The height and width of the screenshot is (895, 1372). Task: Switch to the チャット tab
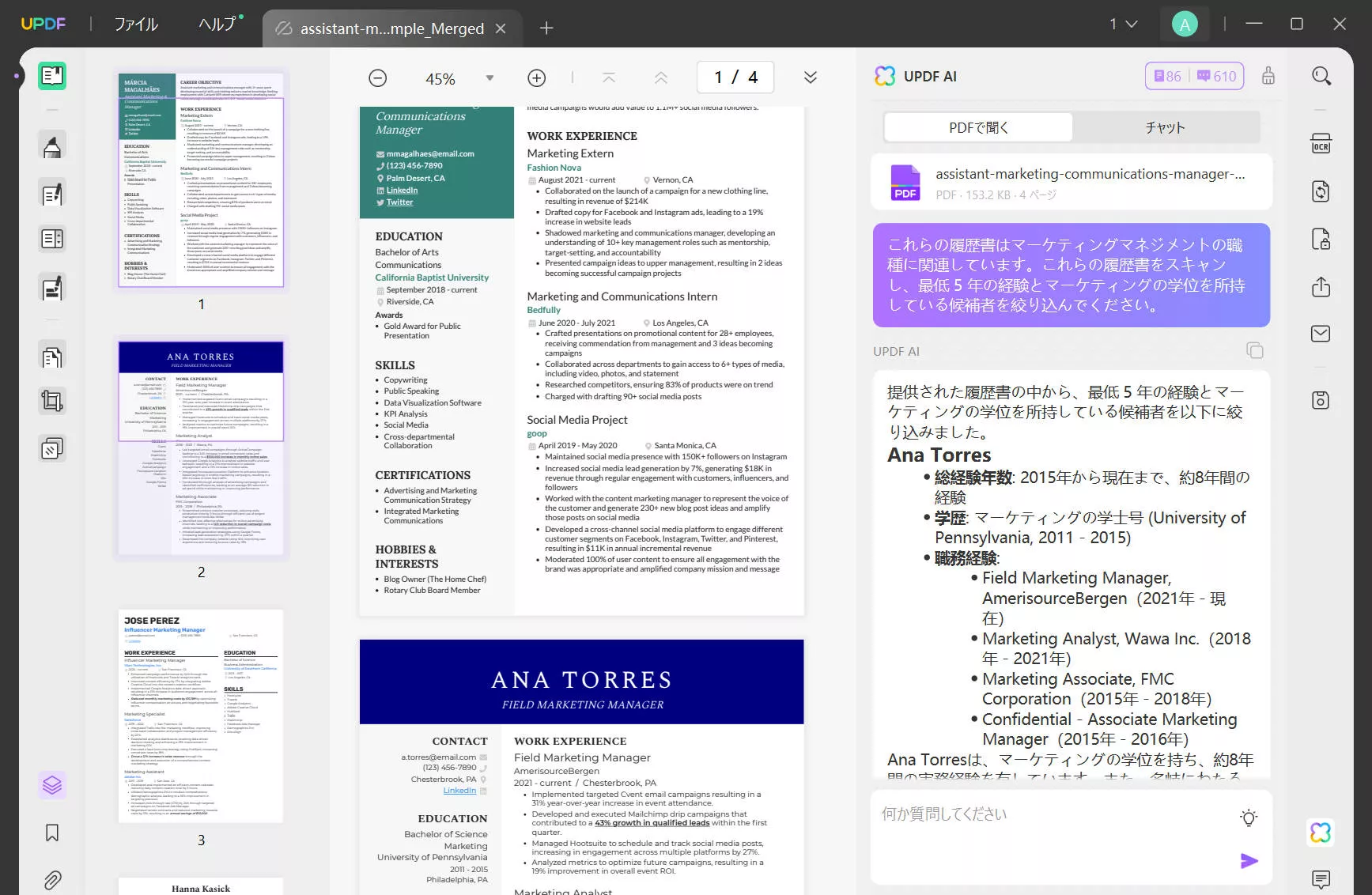pyautogui.click(x=1166, y=127)
